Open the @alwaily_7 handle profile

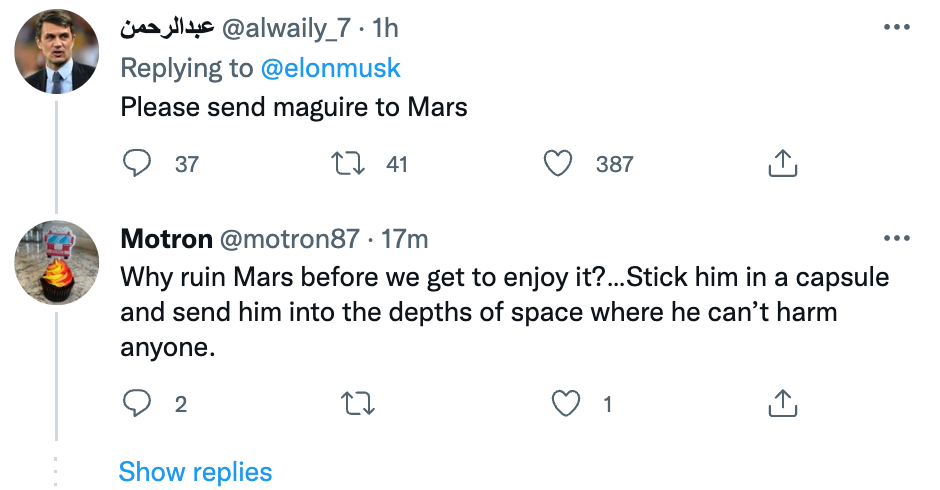pyautogui.click(x=286, y=29)
